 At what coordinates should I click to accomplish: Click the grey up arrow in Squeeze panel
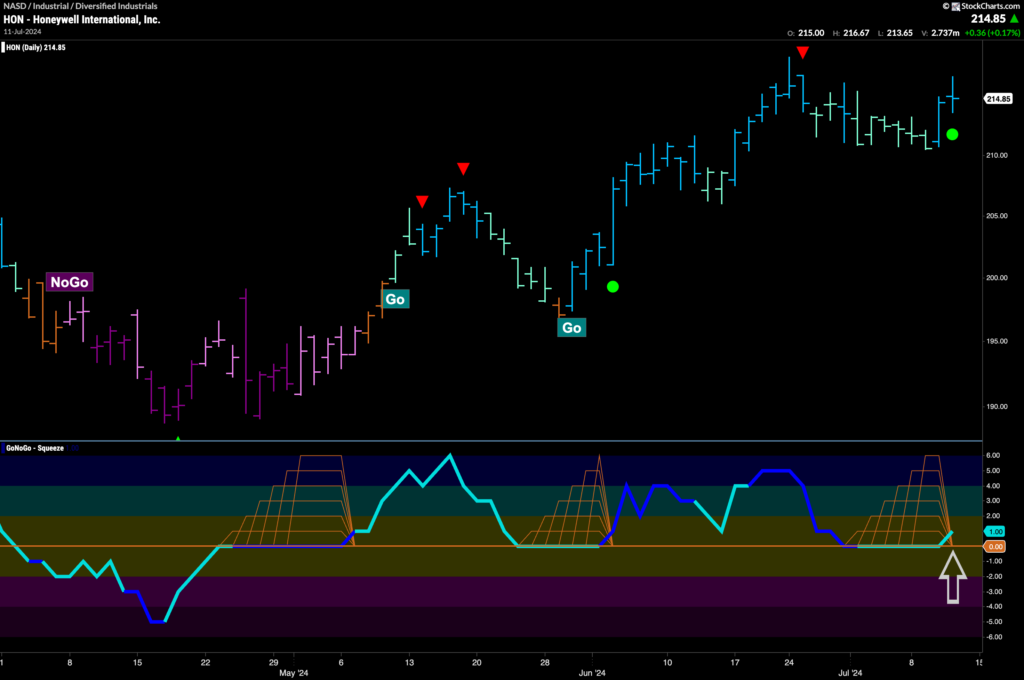point(952,578)
